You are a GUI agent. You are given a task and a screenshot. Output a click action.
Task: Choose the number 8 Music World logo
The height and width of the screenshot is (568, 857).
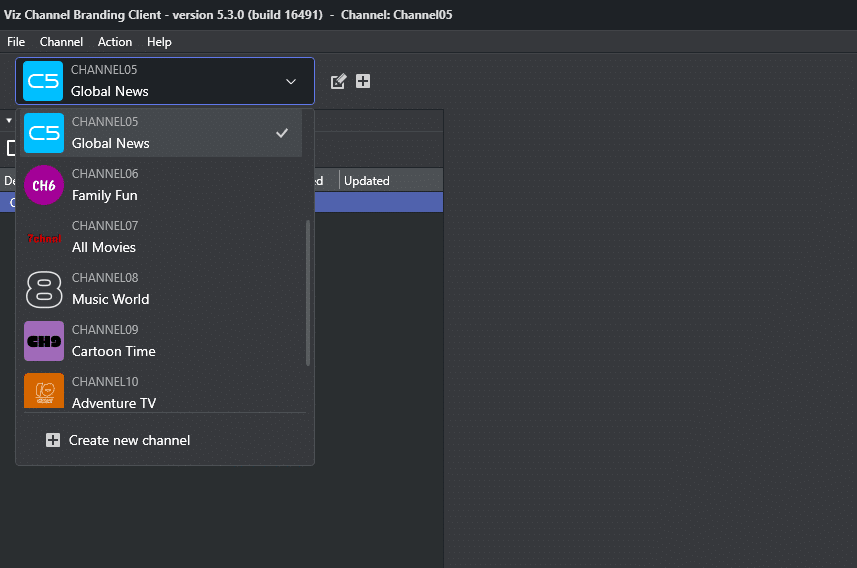[44, 289]
